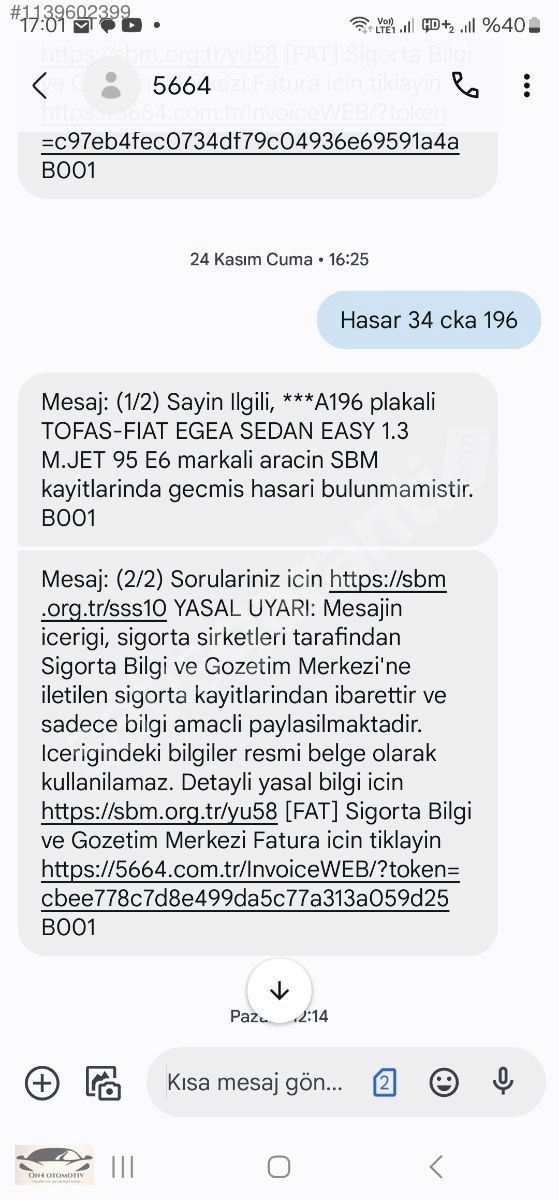The height and width of the screenshot is (1200, 559).
Task: Open the gallery camera attachment icon
Action: (103, 1083)
